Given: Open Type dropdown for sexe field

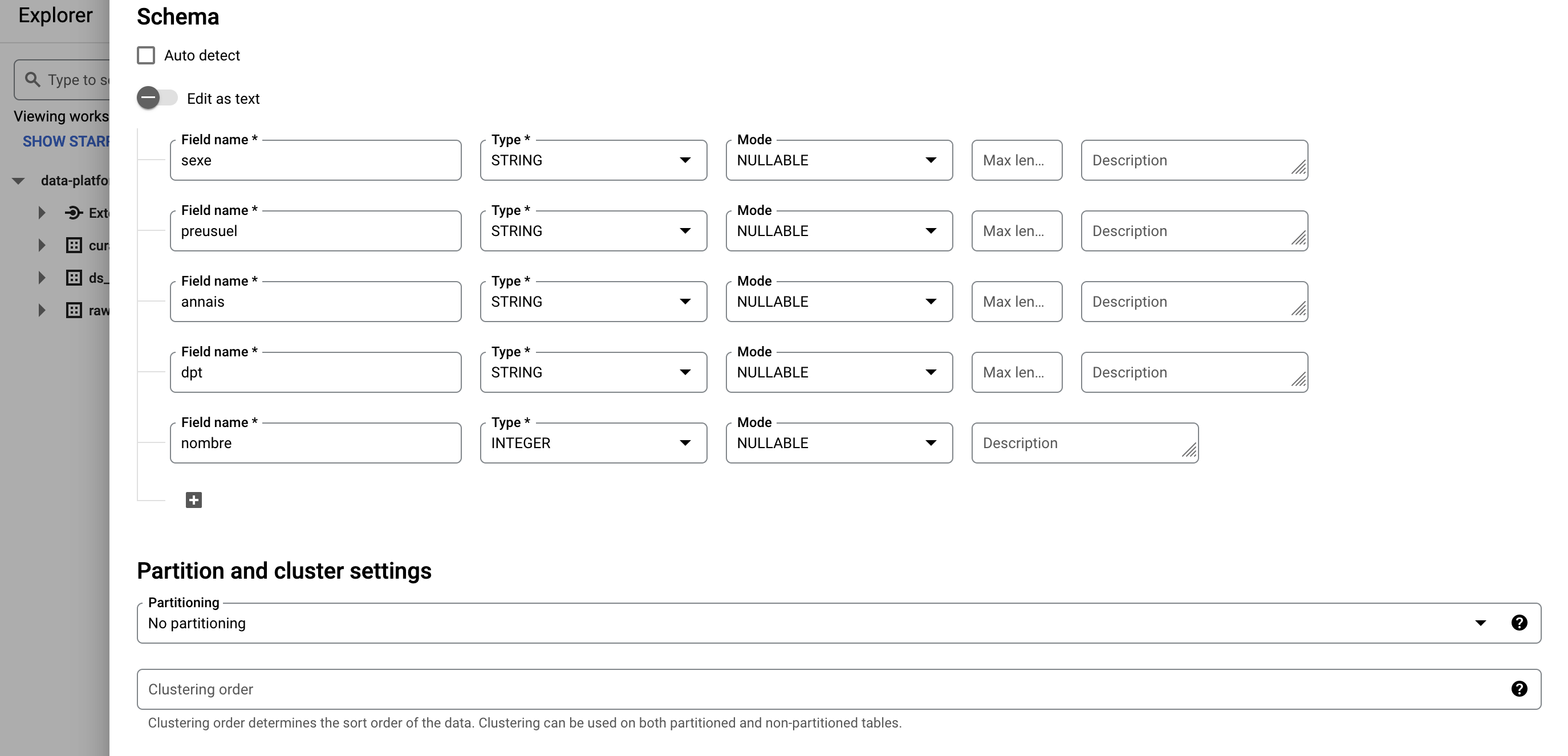Looking at the screenshot, I should pos(593,160).
